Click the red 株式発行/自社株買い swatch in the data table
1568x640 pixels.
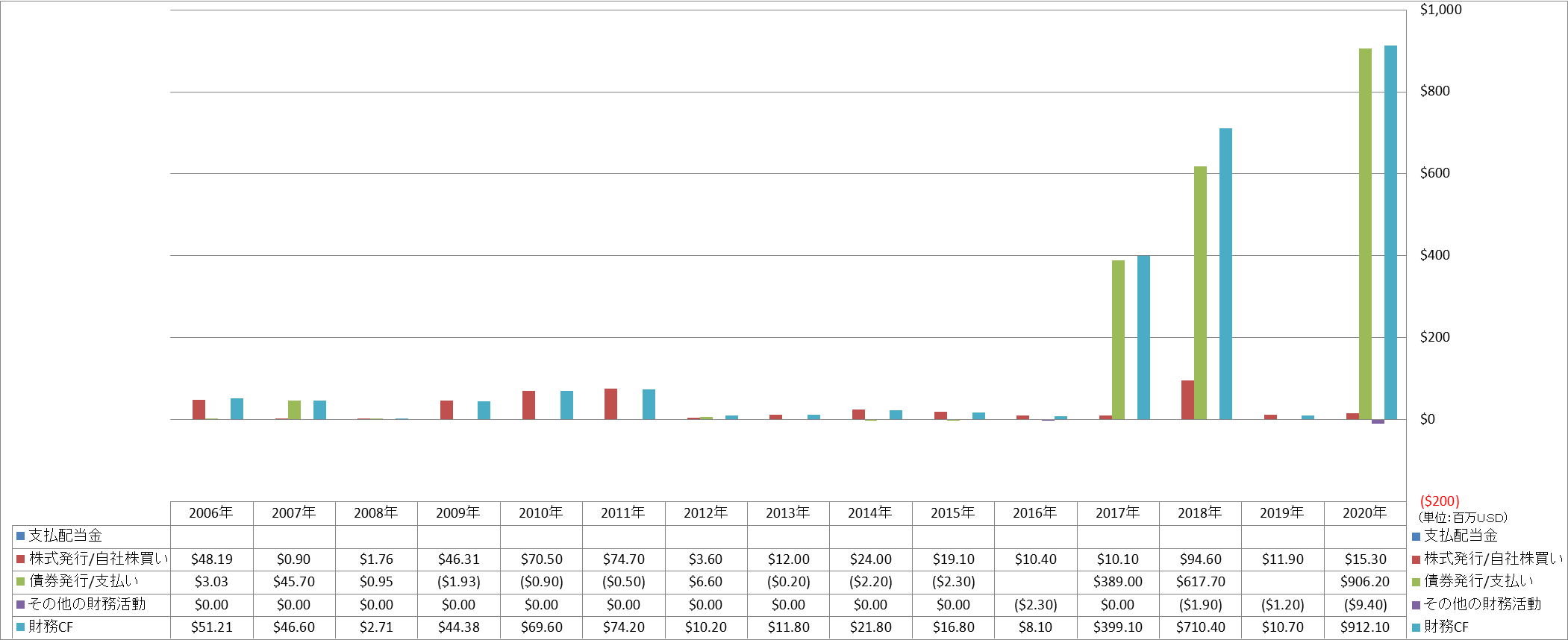pos(21,559)
